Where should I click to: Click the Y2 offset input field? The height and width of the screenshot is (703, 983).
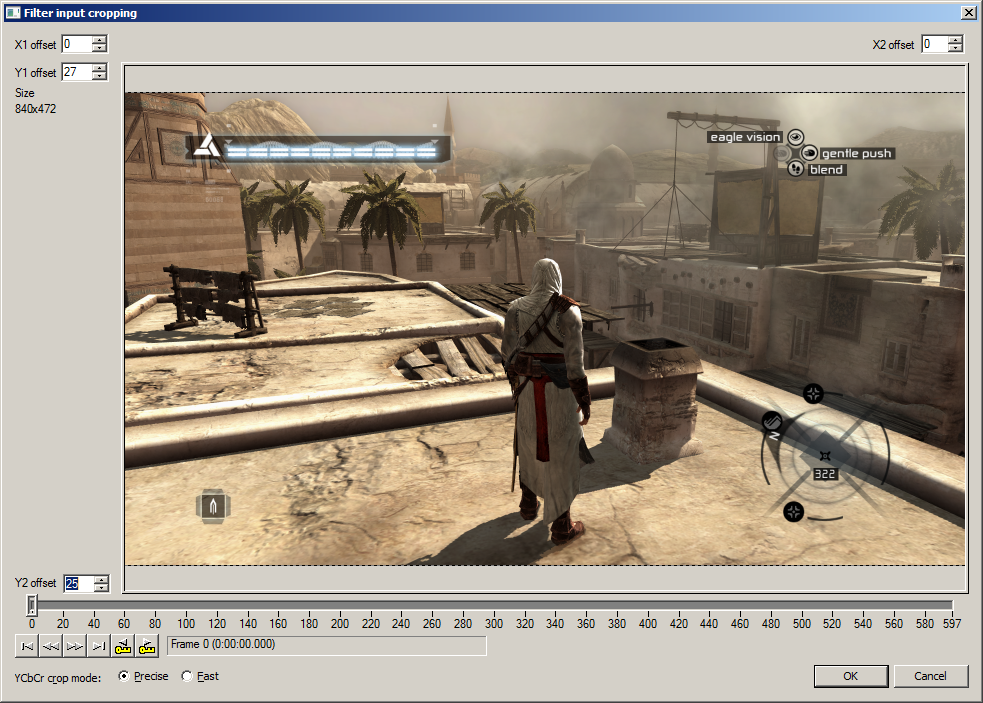(x=79, y=583)
